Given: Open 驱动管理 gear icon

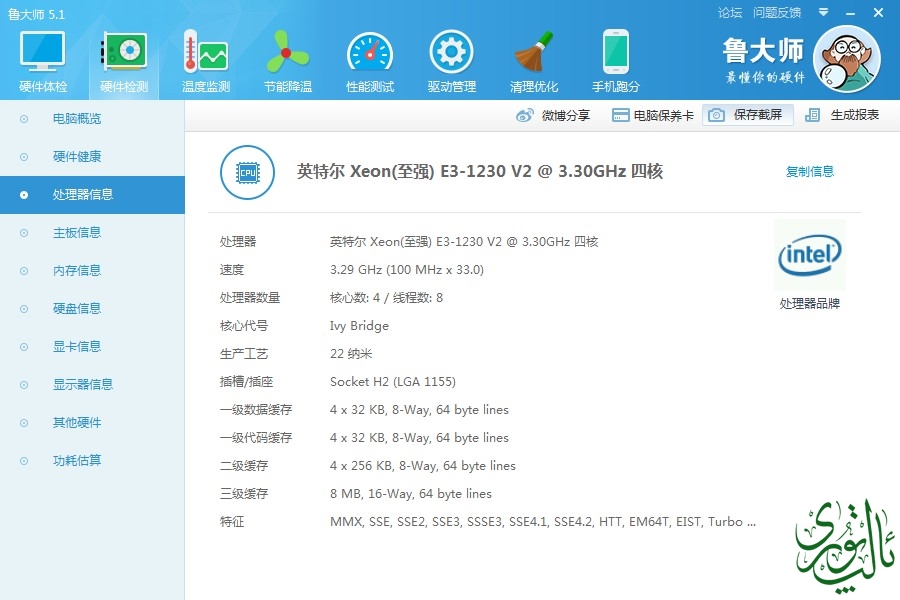Looking at the screenshot, I should 451,52.
